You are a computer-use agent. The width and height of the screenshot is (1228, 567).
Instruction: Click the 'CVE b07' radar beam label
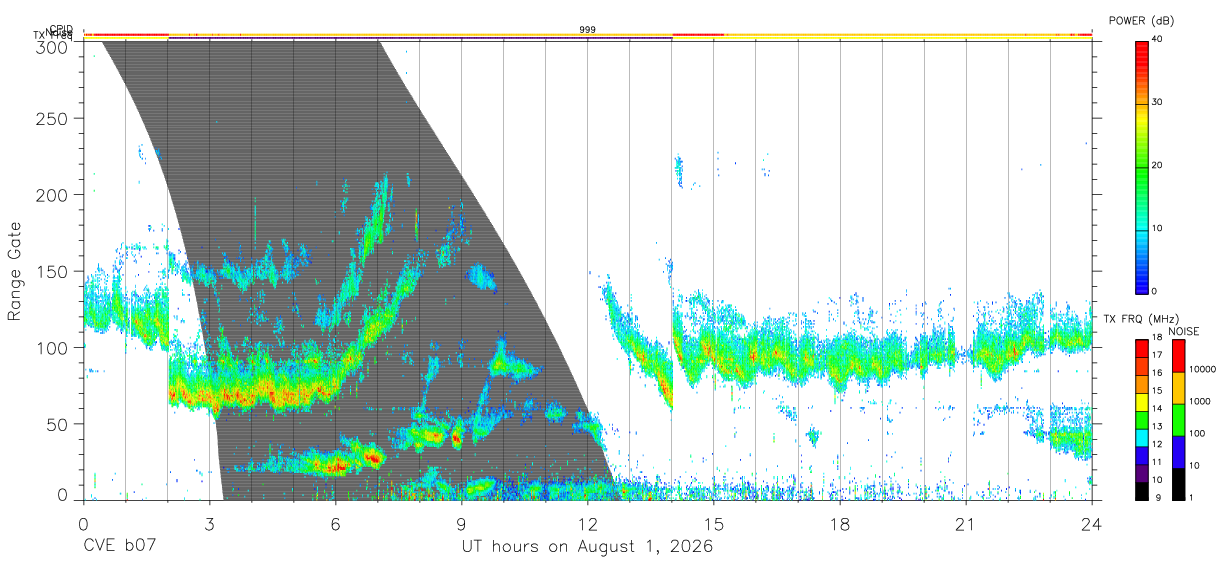(119, 548)
